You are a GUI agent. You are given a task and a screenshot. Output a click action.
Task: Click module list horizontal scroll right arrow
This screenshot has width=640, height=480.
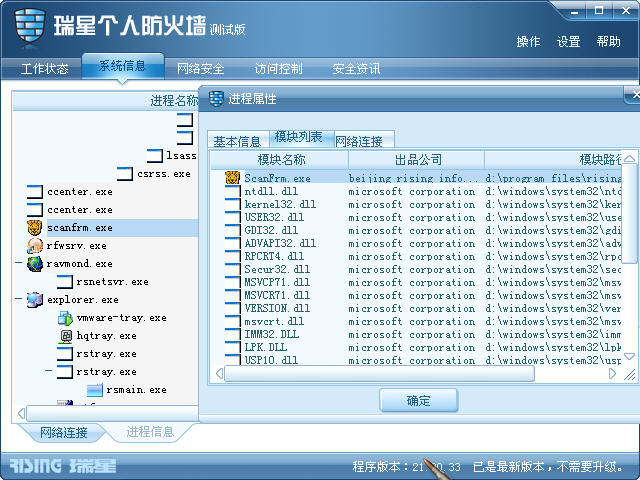point(612,373)
